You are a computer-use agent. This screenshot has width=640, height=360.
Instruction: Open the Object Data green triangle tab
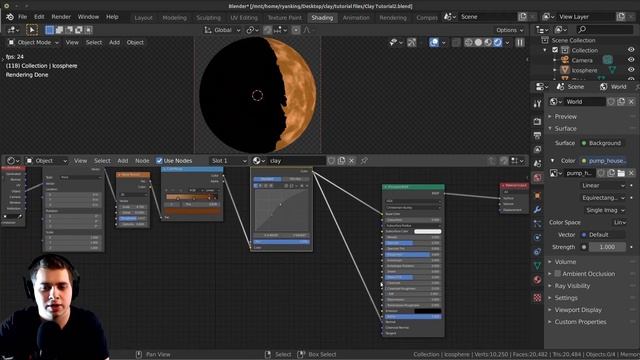click(537, 265)
